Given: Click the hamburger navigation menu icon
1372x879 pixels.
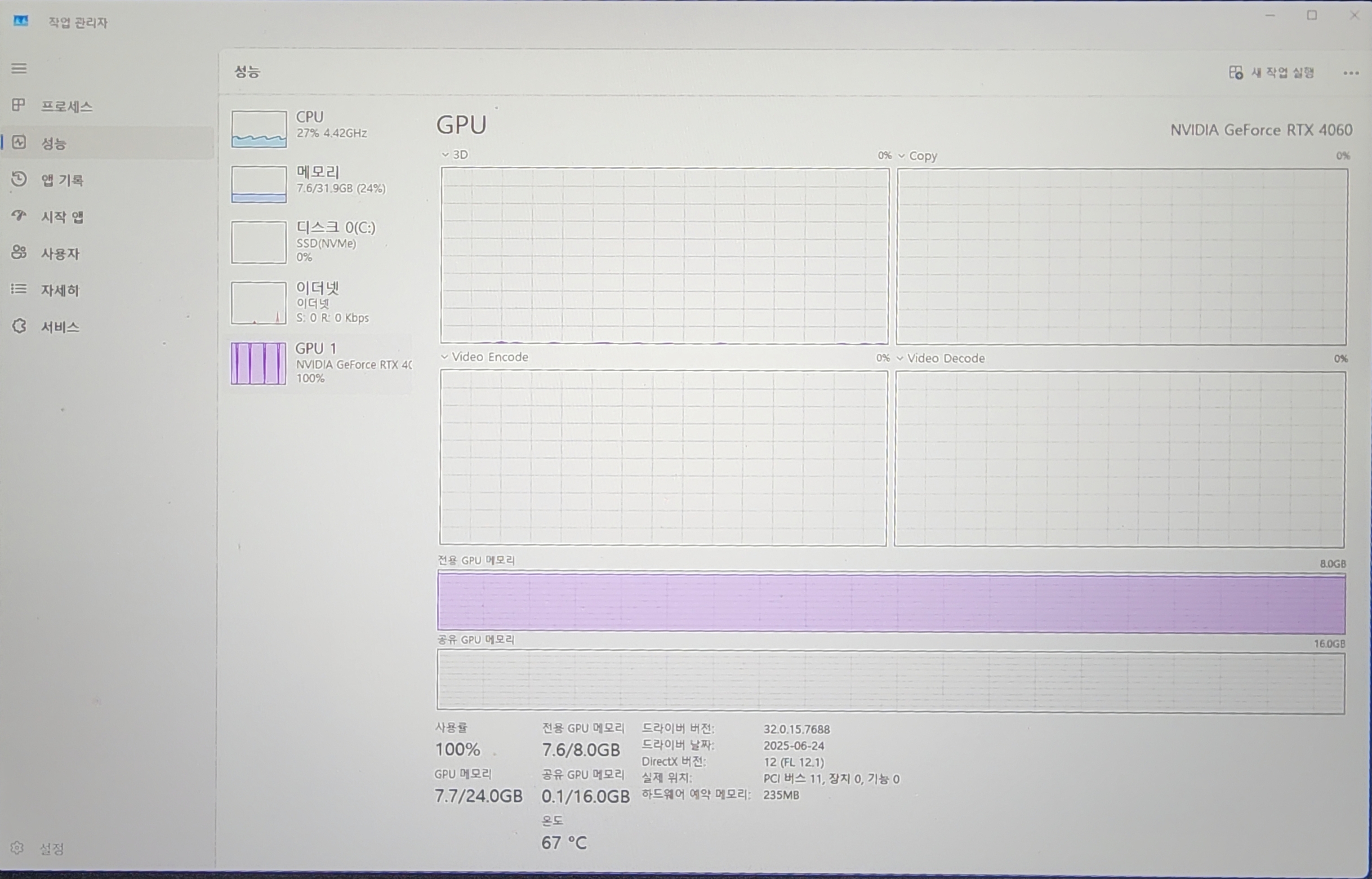Looking at the screenshot, I should 19,68.
